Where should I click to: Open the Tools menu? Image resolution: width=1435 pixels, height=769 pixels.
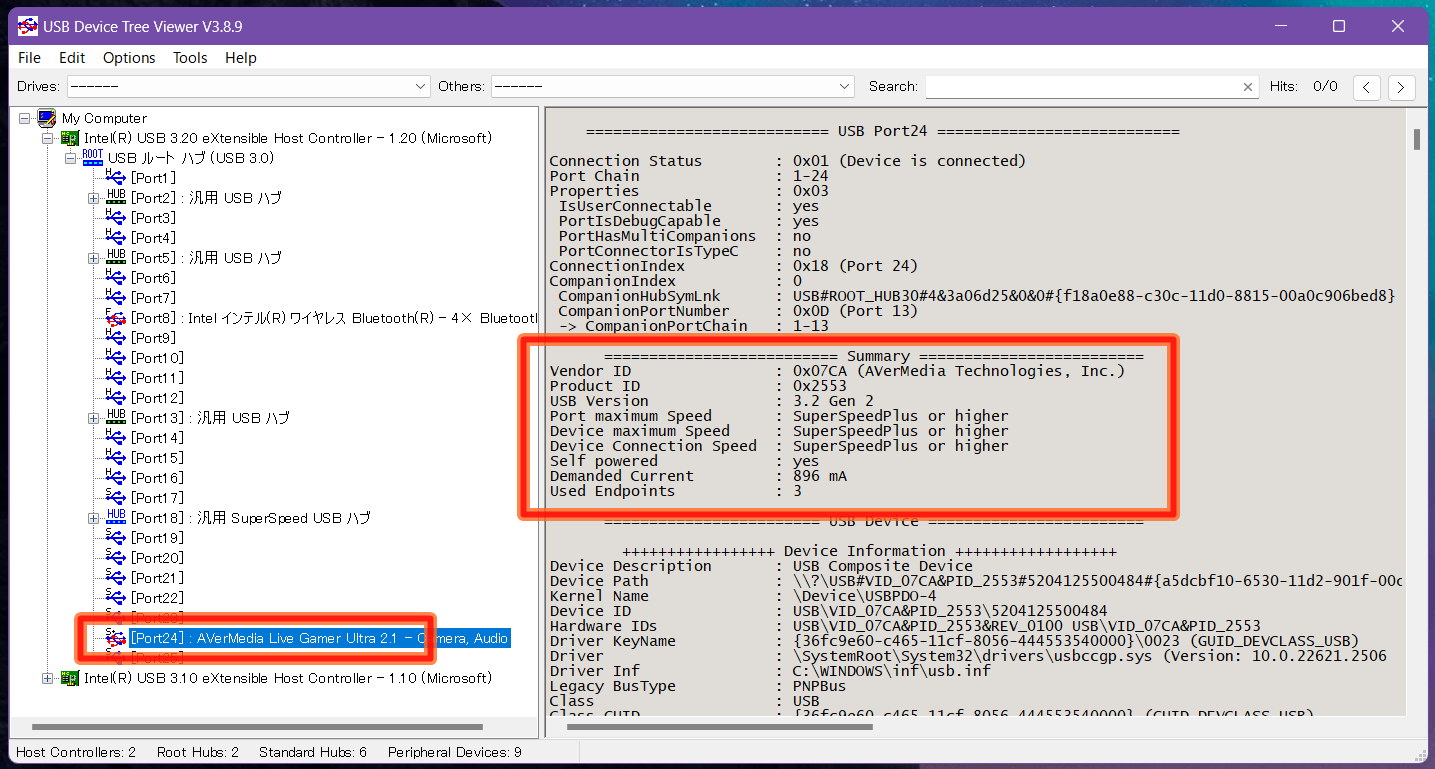click(190, 58)
